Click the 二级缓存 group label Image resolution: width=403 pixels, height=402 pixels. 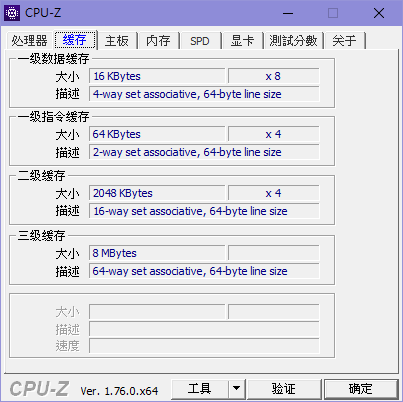click(x=41, y=176)
